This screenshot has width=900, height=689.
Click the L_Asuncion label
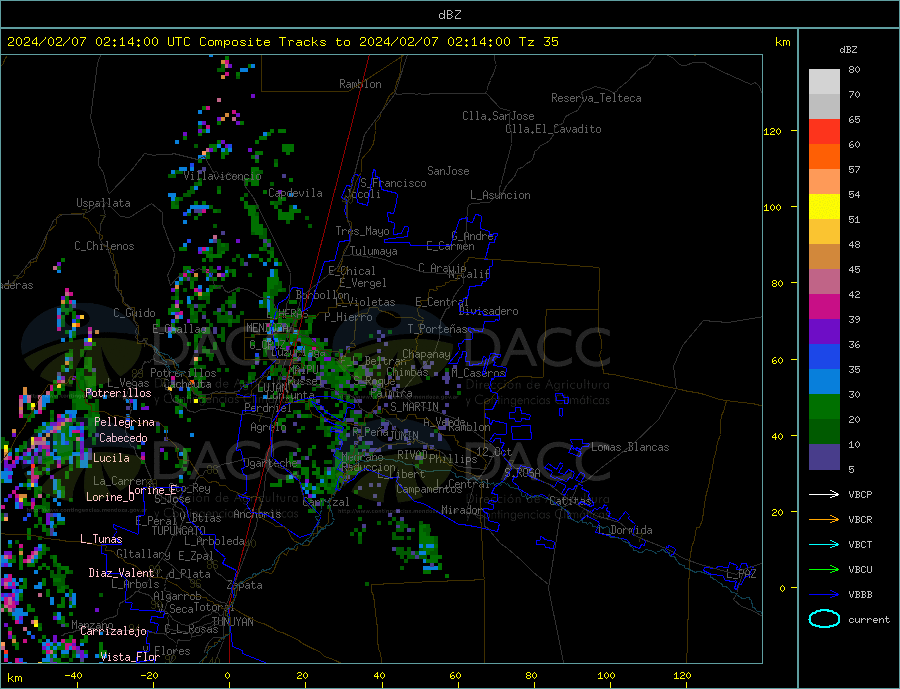(501, 195)
